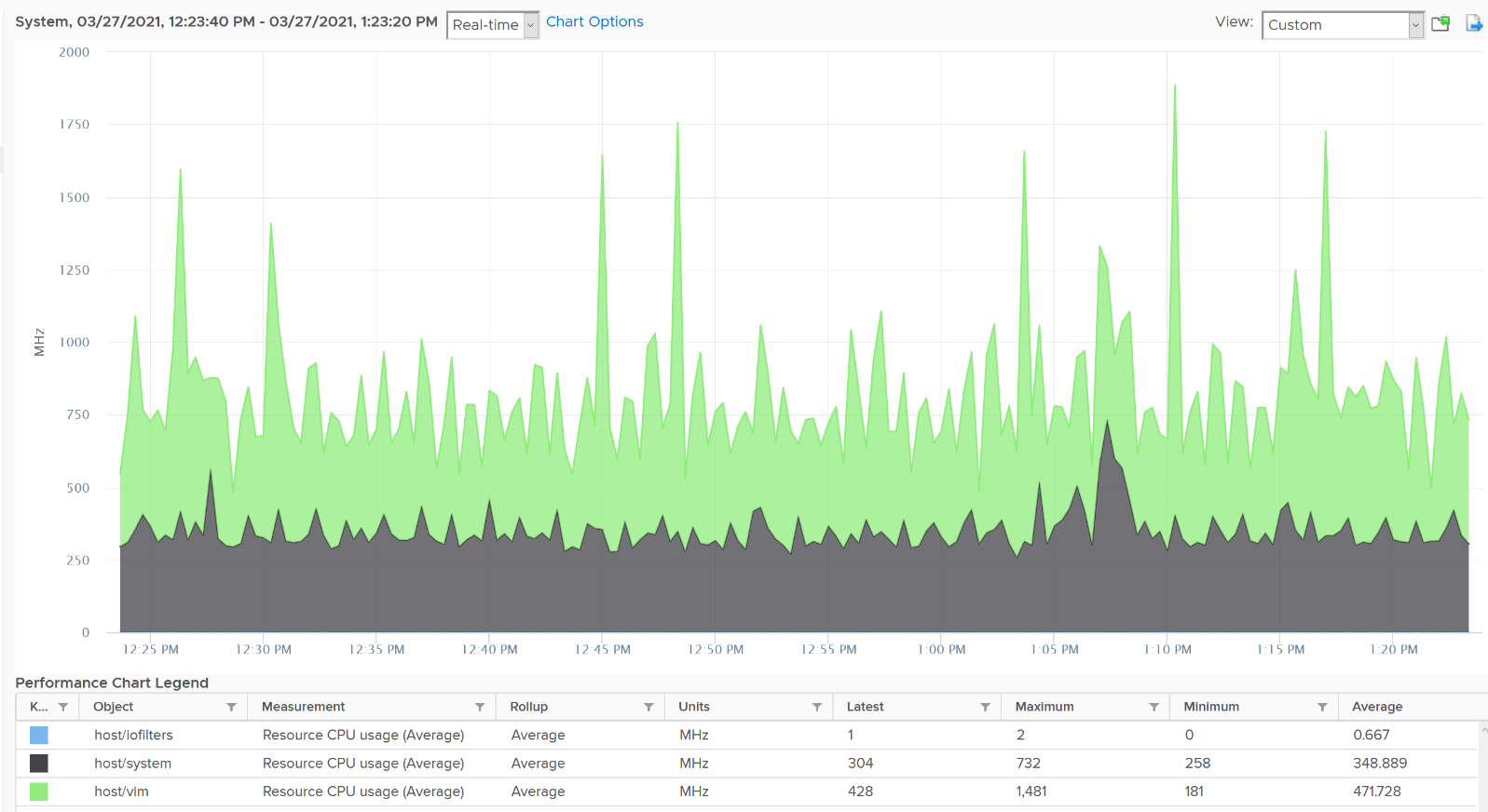Viewport: 1488px width, 812px height.
Task: Sort by Object column header
Action: coord(114,707)
